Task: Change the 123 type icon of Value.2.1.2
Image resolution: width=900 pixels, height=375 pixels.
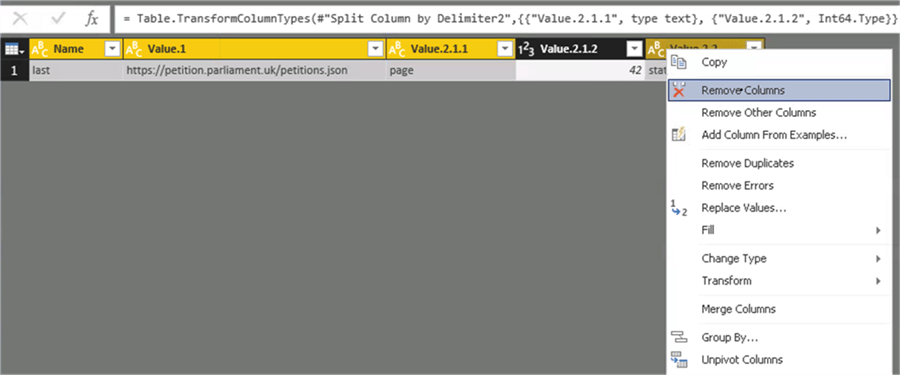Action: click(x=526, y=50)
